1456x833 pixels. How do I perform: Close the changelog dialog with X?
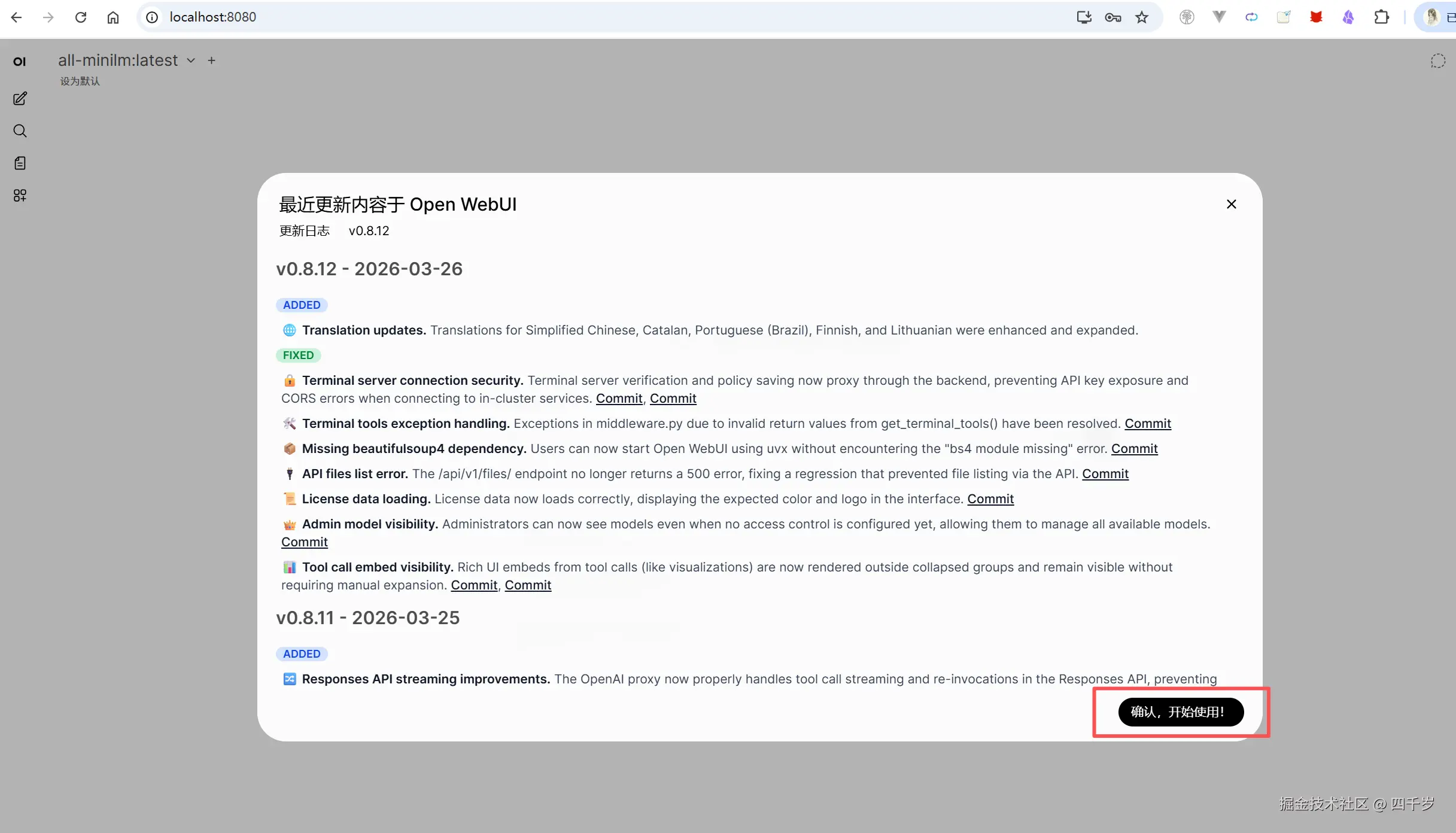pyautogui.click(x=1231, y=205)
